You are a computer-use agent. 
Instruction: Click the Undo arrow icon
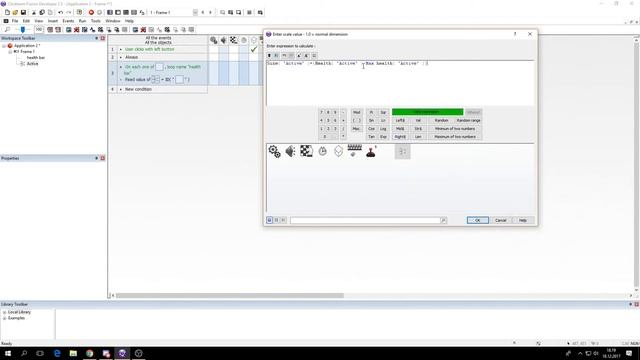60,13
